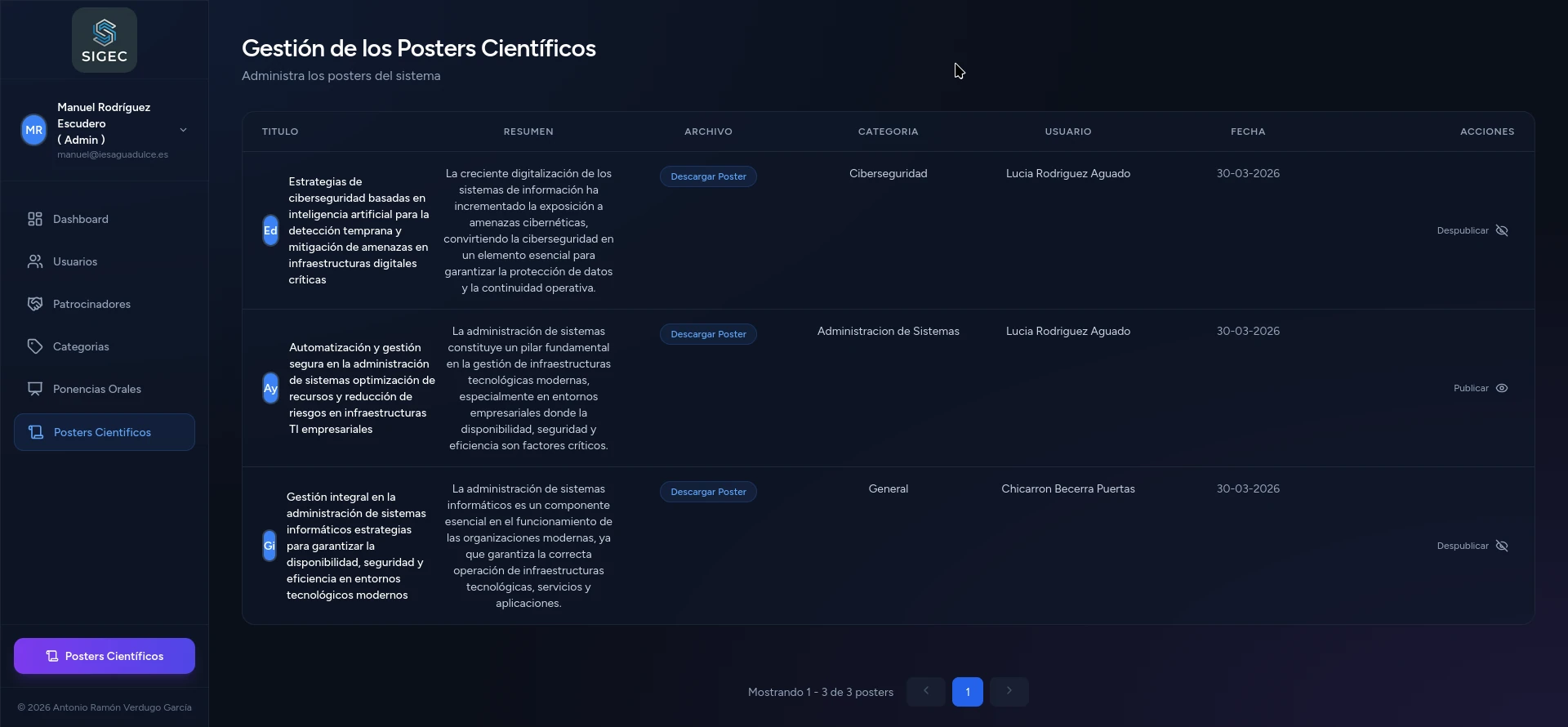Image resolution: width=1568 pixels, height=727 pixels.
Task: Publish the Administracion de Sistemas poster
Action: coord(1481,388)
